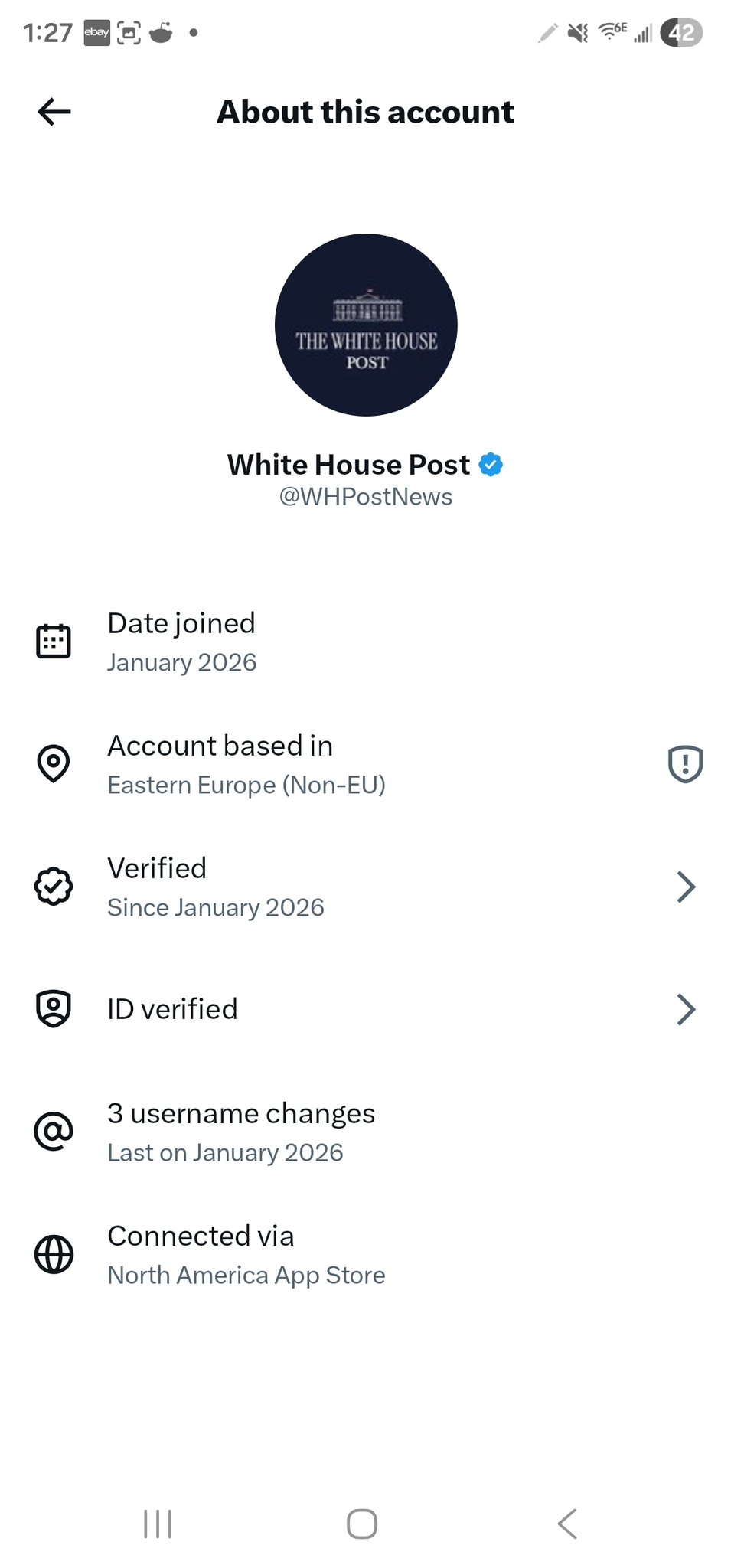Tap the verified checkmark seal icon

tap(54, 886)
